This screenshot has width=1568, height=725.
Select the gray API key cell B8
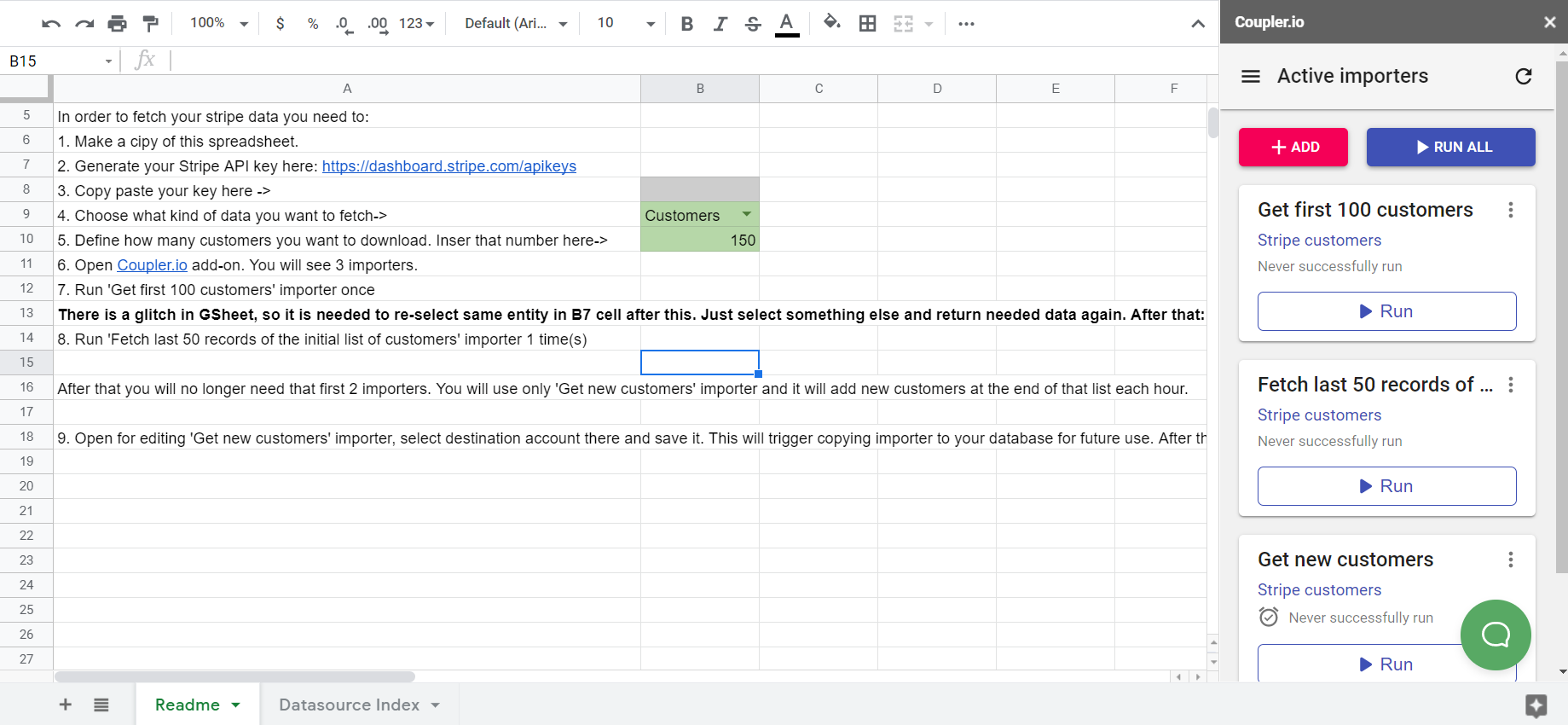(700, 189)
